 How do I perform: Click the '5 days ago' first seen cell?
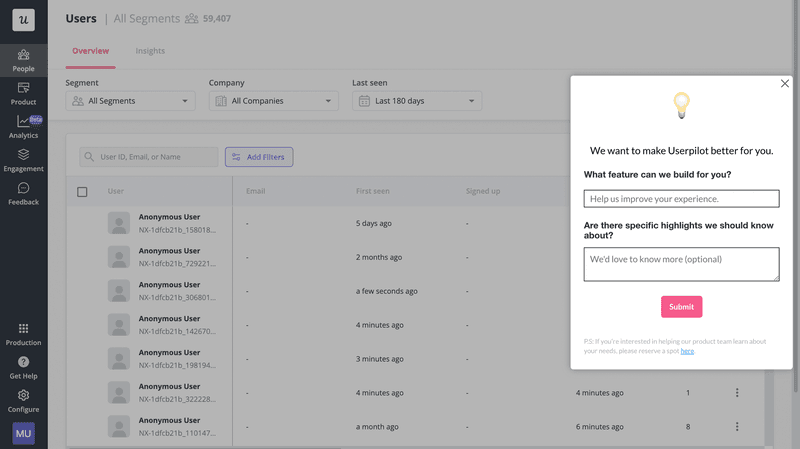point(374,223)
